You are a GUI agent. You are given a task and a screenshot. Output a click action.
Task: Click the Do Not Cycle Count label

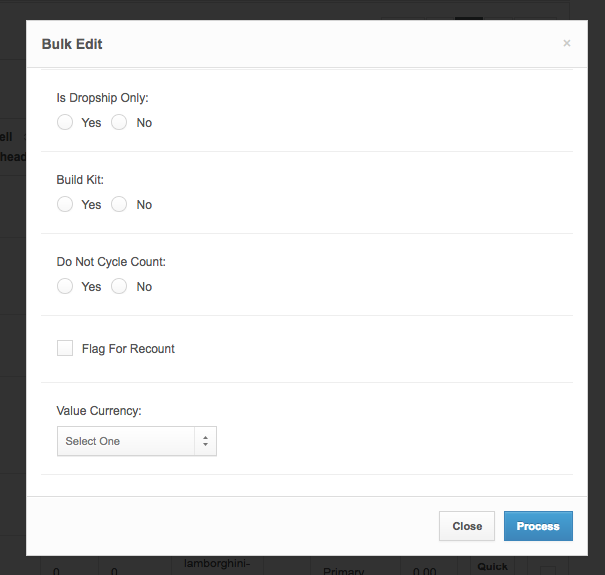point(111,262)
